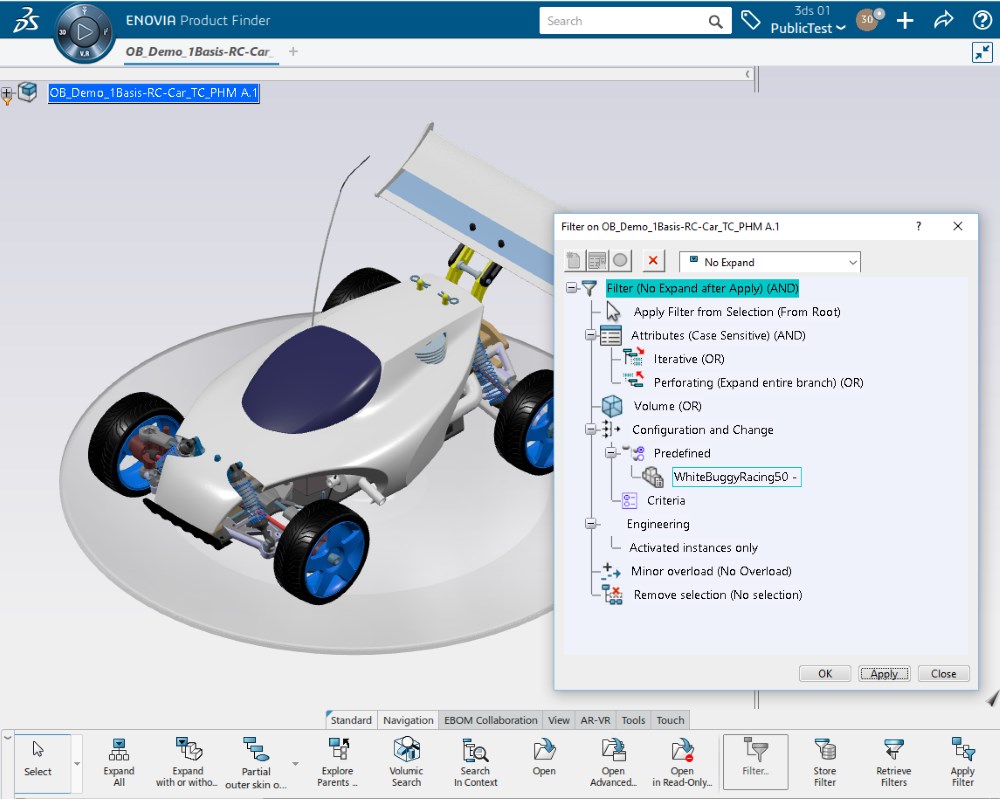Click Expand with or without tool
Screen dimensions: 1000x799
point(188,763)
